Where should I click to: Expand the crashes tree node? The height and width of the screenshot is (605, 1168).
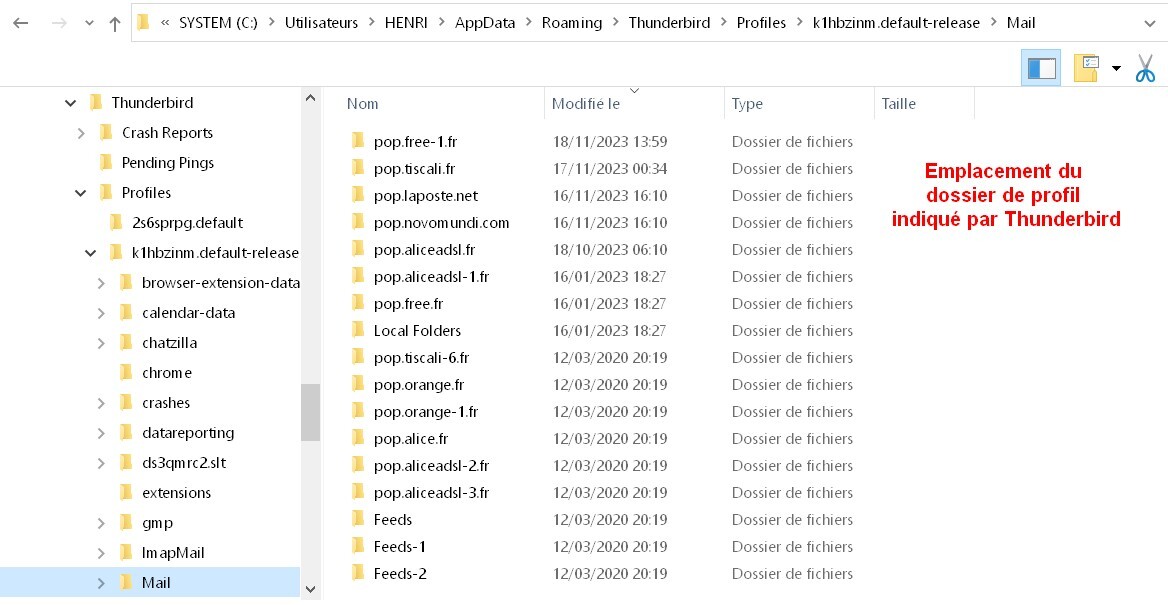tap(101, 403)
